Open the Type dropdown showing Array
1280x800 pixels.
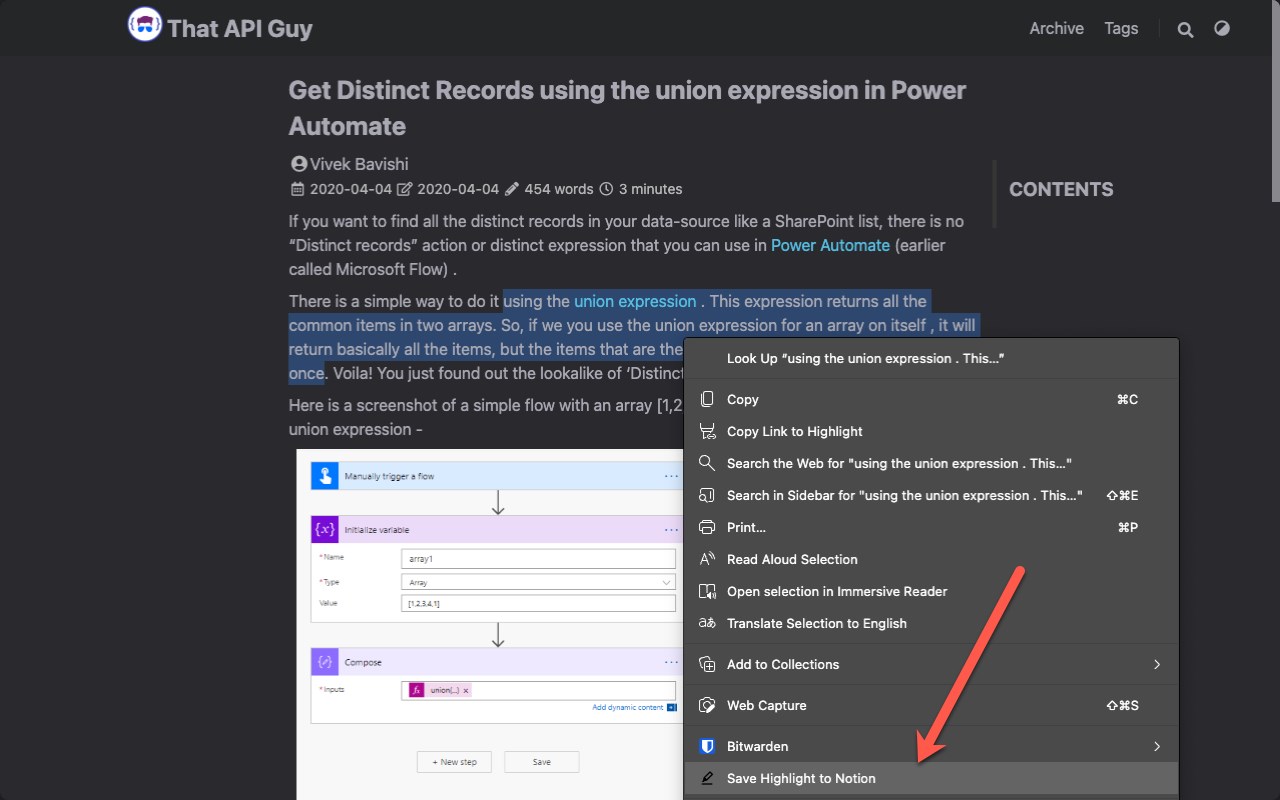(x=538, y=582)
